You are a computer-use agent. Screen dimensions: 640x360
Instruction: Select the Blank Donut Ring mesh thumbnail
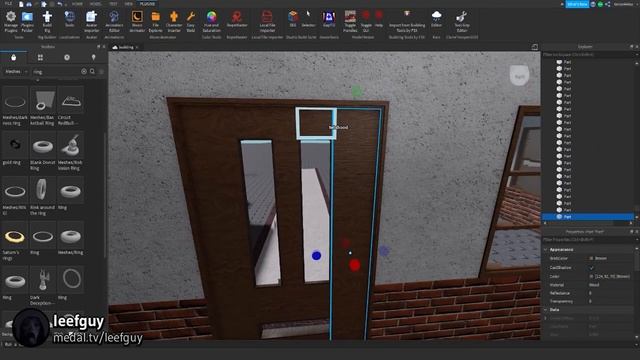[x=42, y=145]
